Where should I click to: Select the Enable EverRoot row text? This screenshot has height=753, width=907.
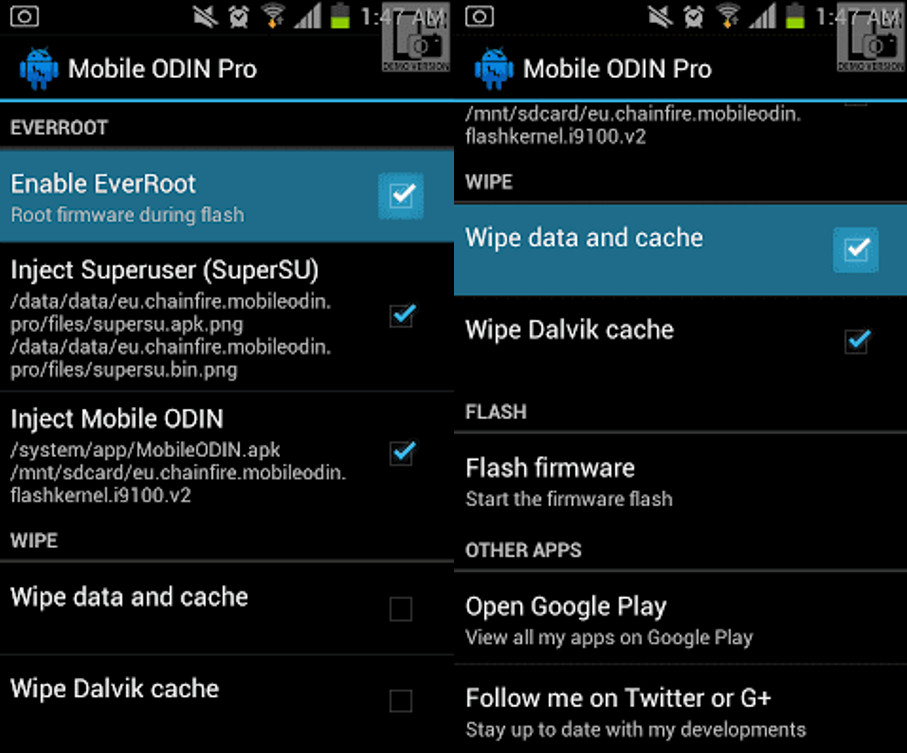pyautogui.click(x=103, y=184)
